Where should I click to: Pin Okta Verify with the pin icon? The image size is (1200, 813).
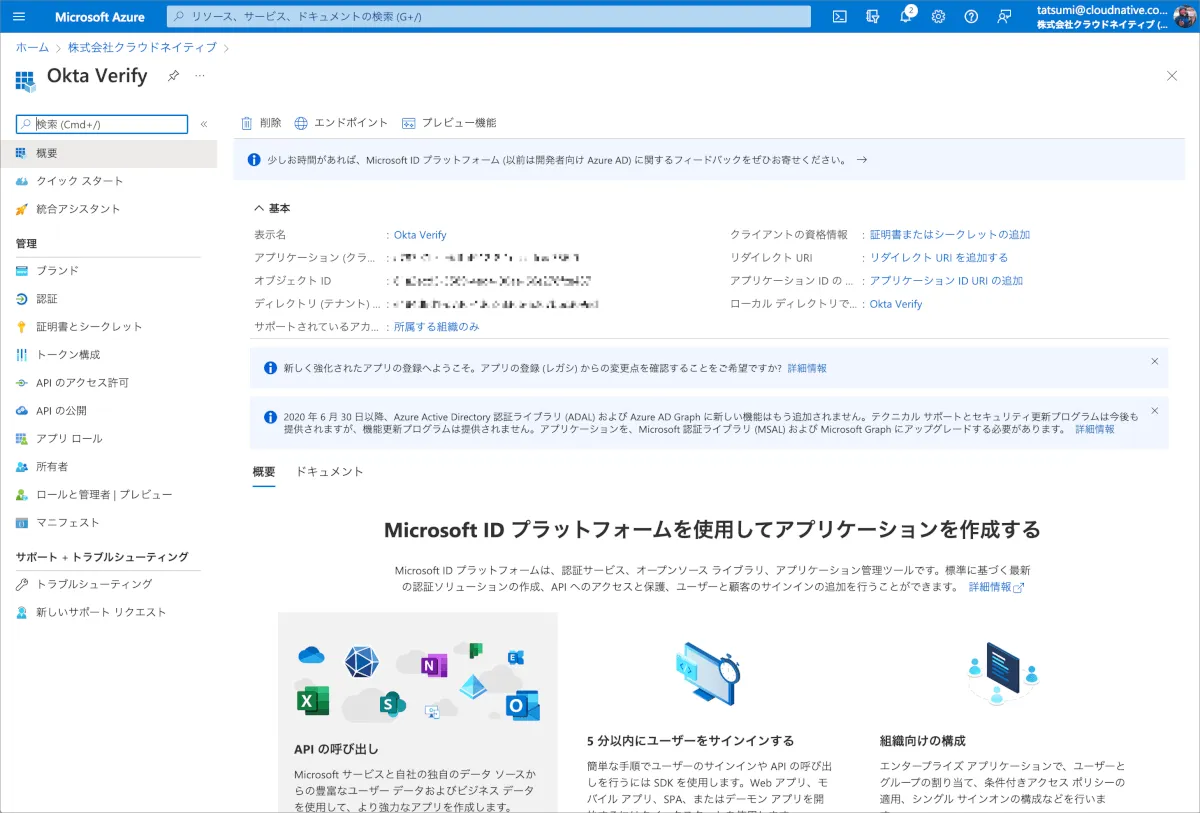coord(173,76)
